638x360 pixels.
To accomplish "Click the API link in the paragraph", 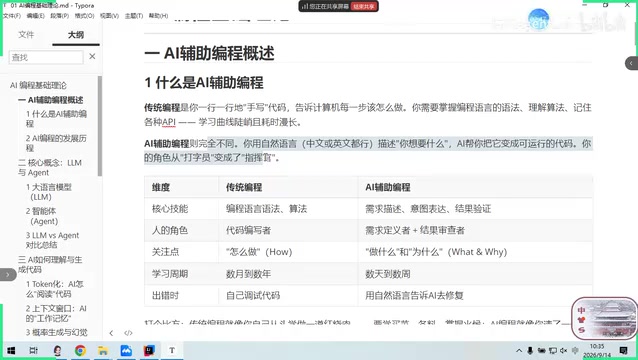I will pos(169,122).
